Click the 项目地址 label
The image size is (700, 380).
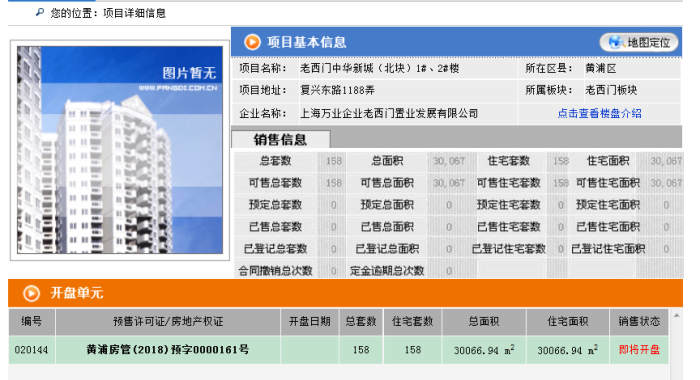(262, 90)
